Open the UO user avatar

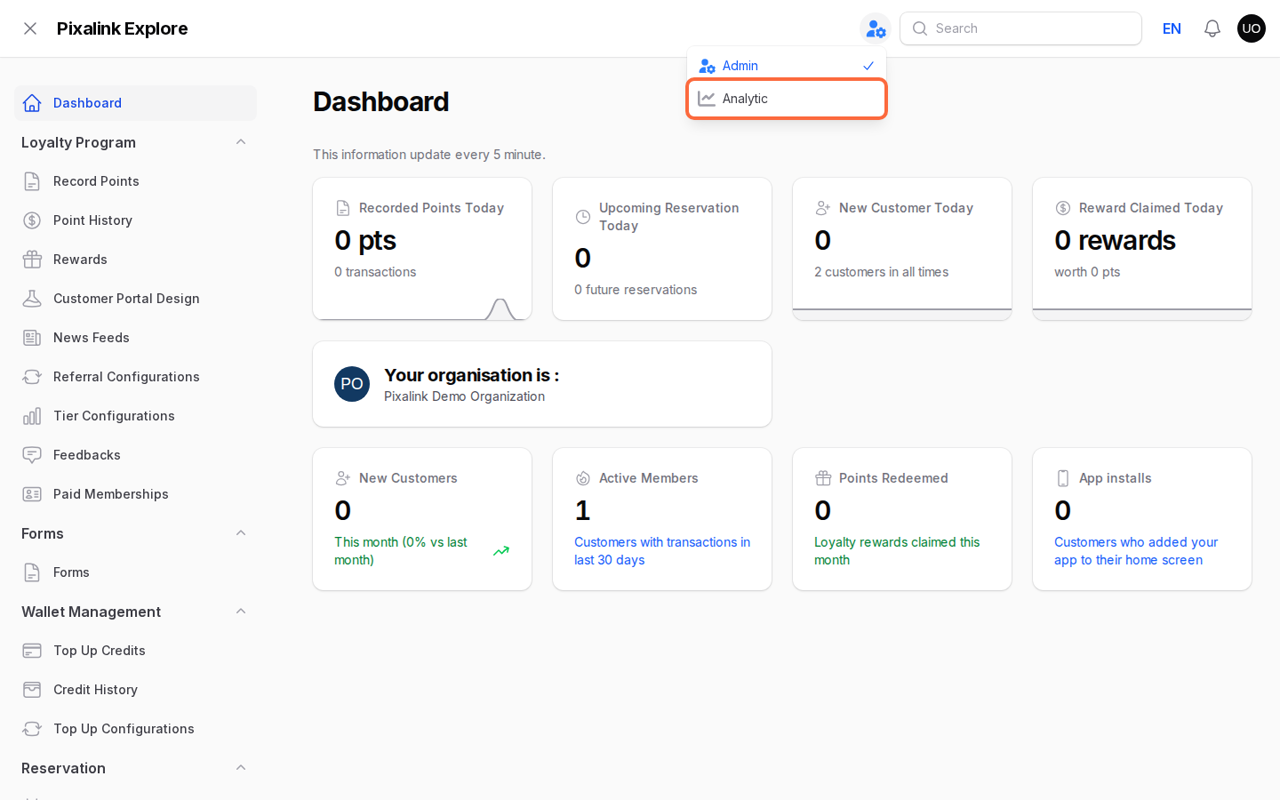[x=1251, y=28]
